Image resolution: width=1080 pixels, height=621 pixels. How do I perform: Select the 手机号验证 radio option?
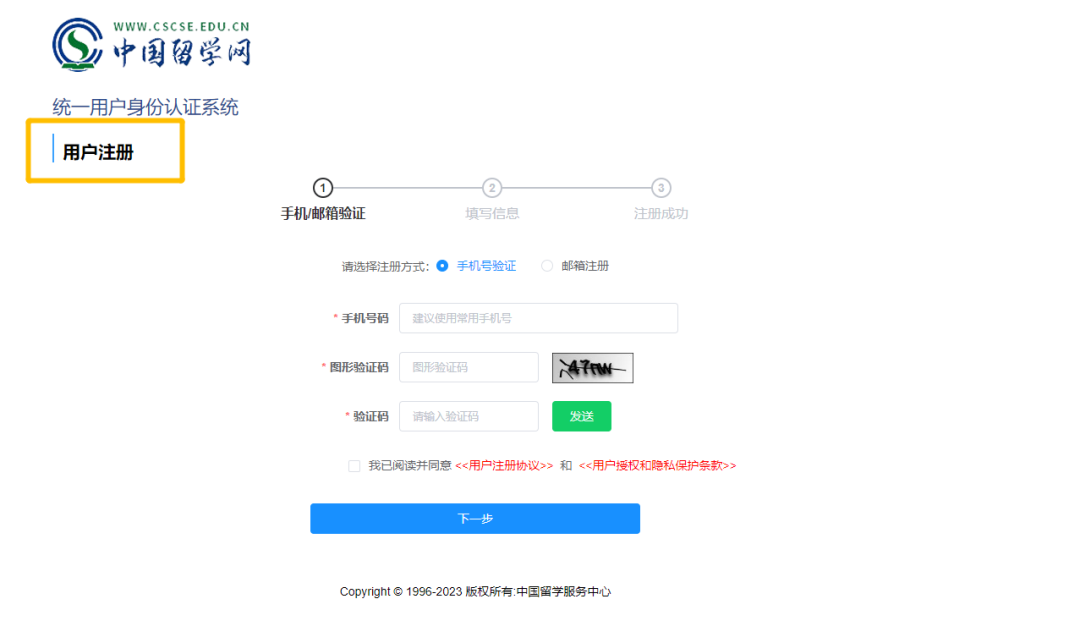[443, 266]
